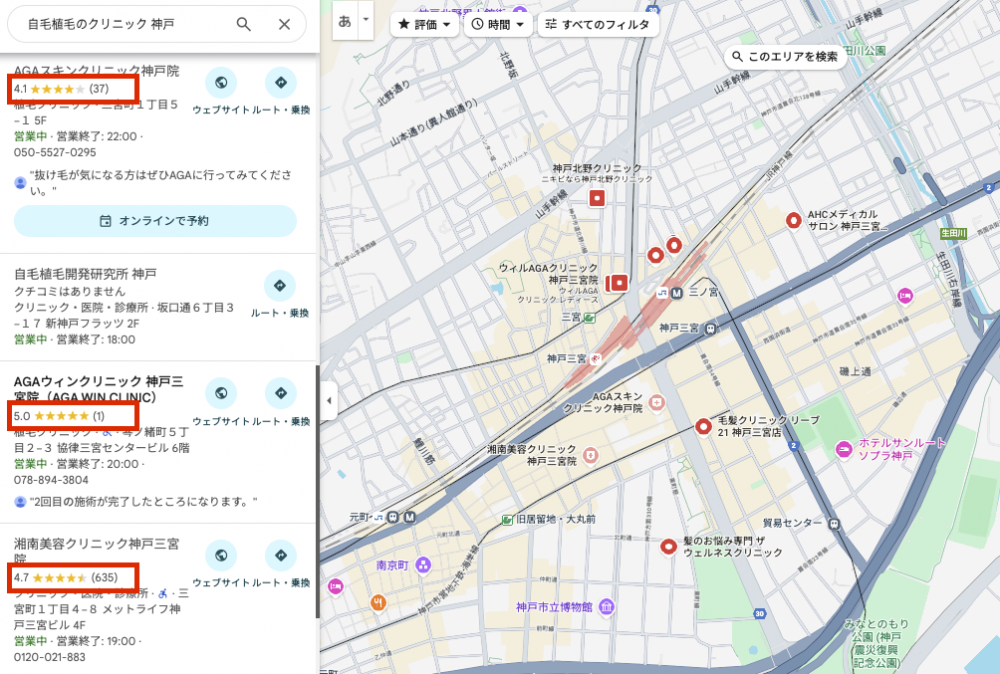Open the 時間 hours filter dropdown
The image size is (1000, 674).
497,24
